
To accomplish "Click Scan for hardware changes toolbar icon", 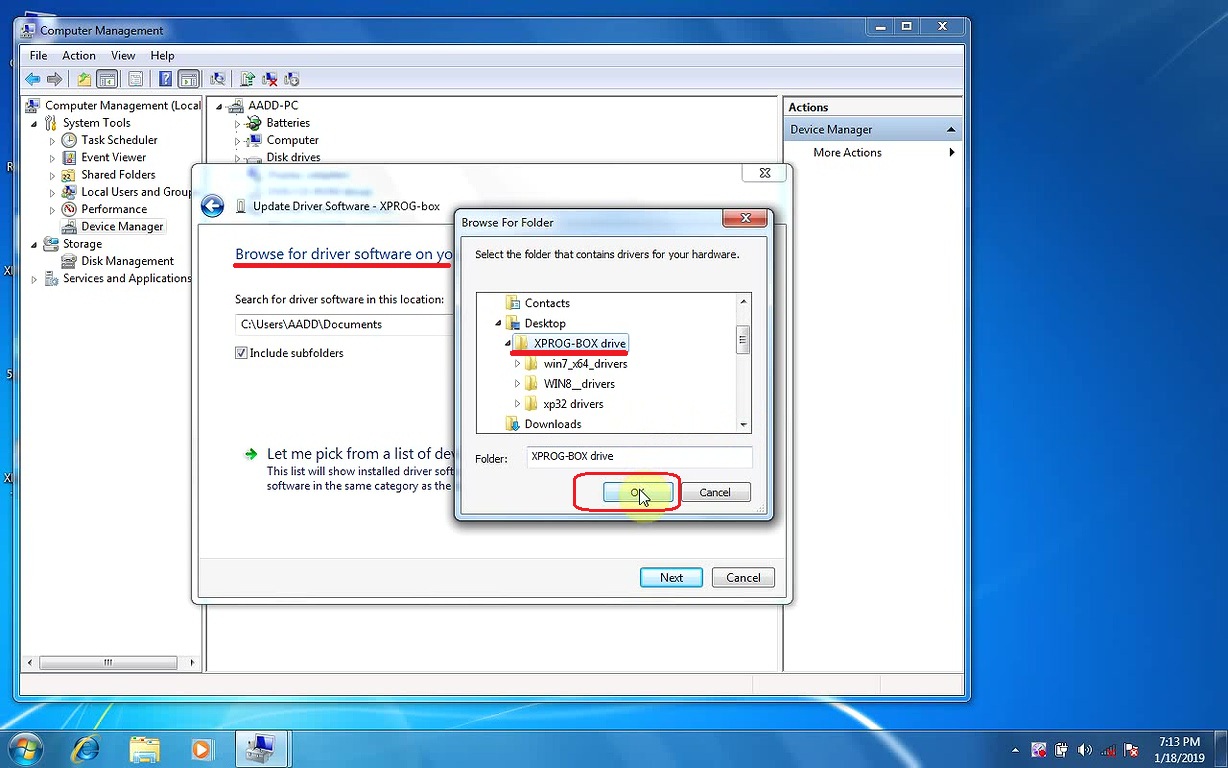I will tap(217, 79).
